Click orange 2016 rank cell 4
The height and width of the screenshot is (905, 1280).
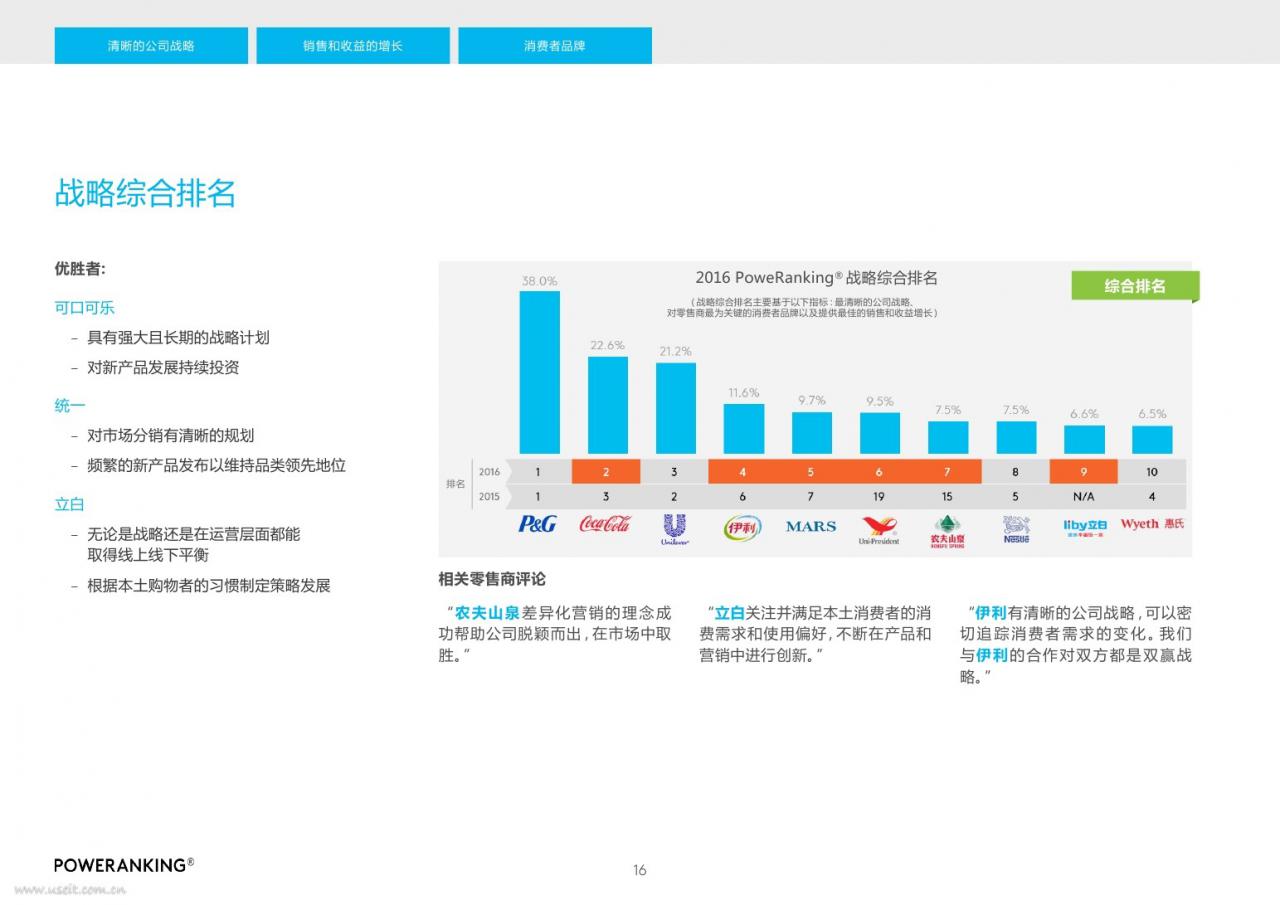pyautogui.click(x=743, y=472)
